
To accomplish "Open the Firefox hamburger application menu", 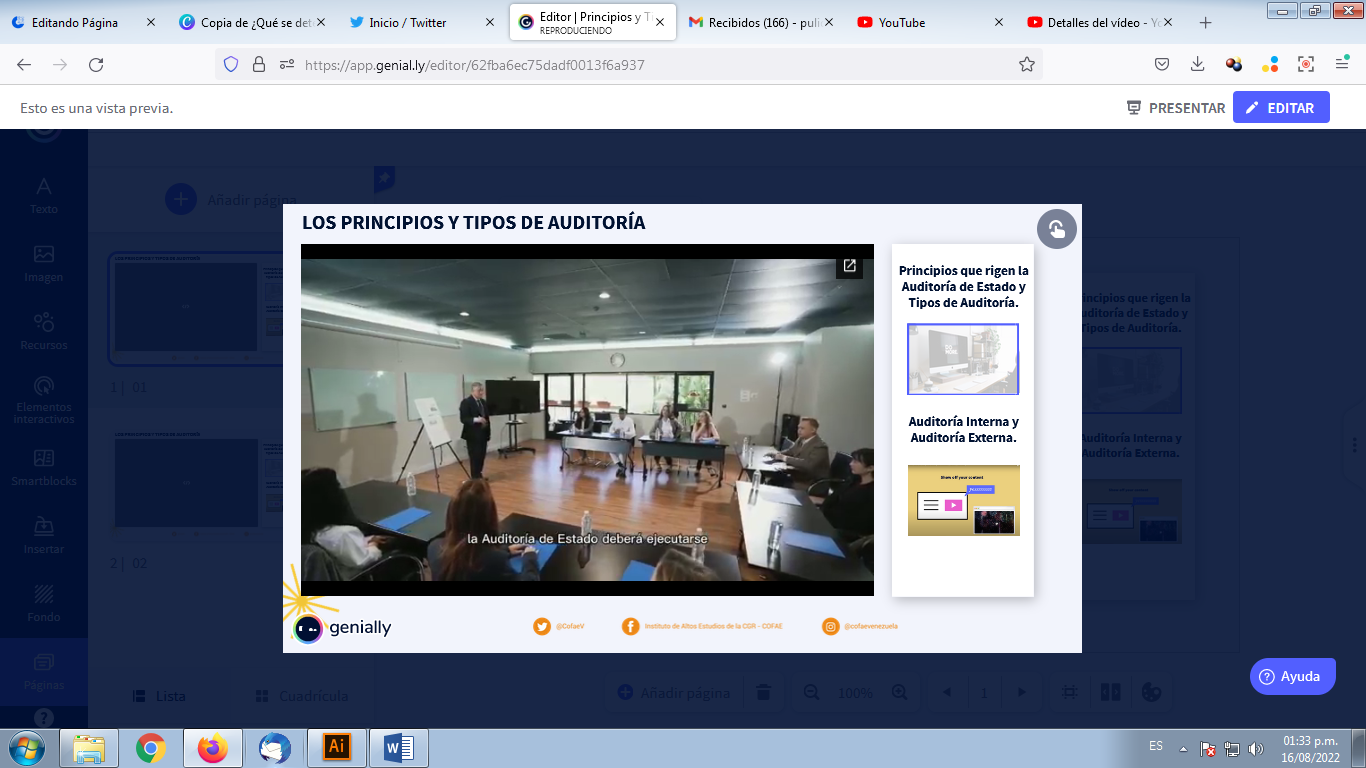I will click(1342, 64).
